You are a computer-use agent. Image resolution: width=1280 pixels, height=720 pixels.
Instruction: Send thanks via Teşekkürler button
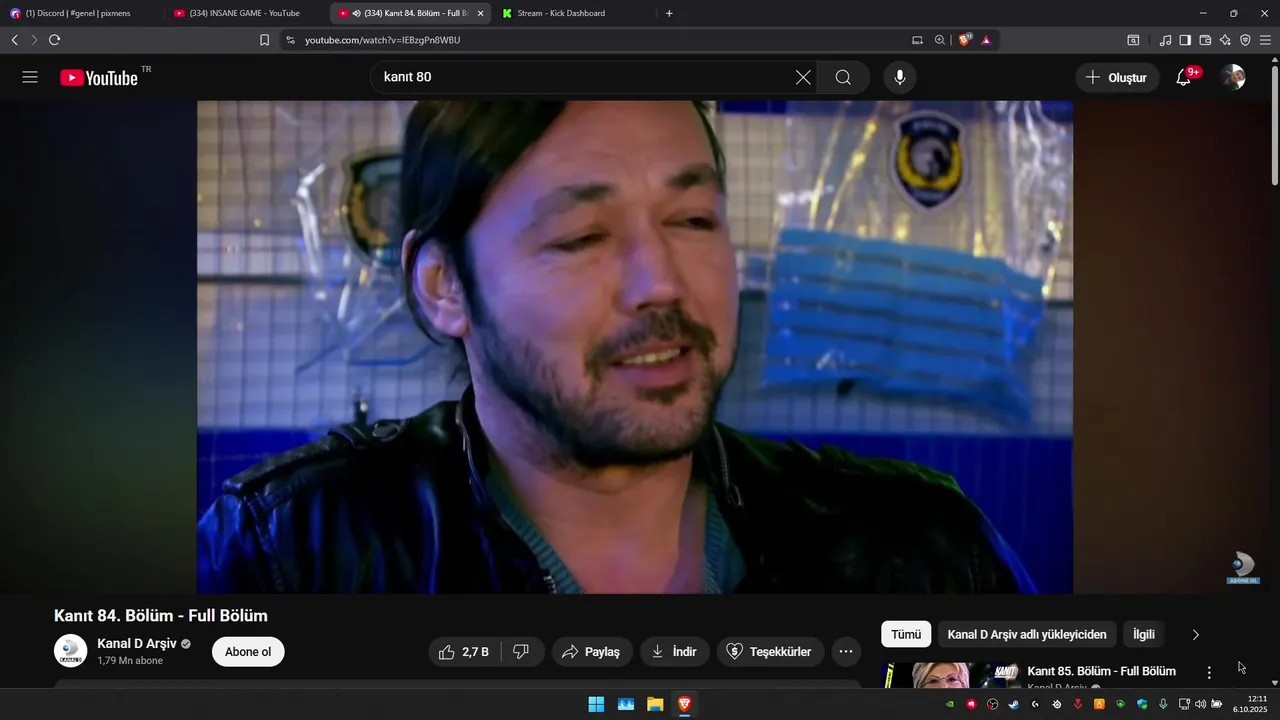pyautogui.click(x=770, y=652)
